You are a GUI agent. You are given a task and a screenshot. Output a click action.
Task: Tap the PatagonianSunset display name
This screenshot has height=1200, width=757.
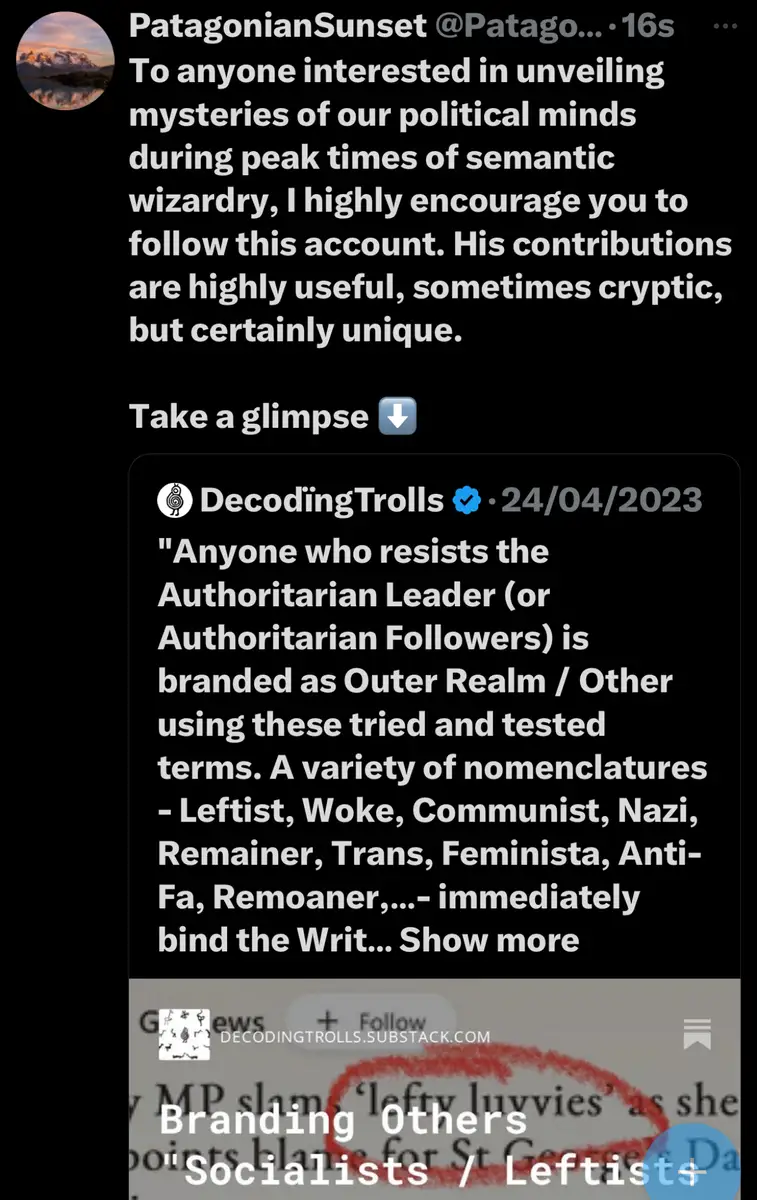click(278, 27)
